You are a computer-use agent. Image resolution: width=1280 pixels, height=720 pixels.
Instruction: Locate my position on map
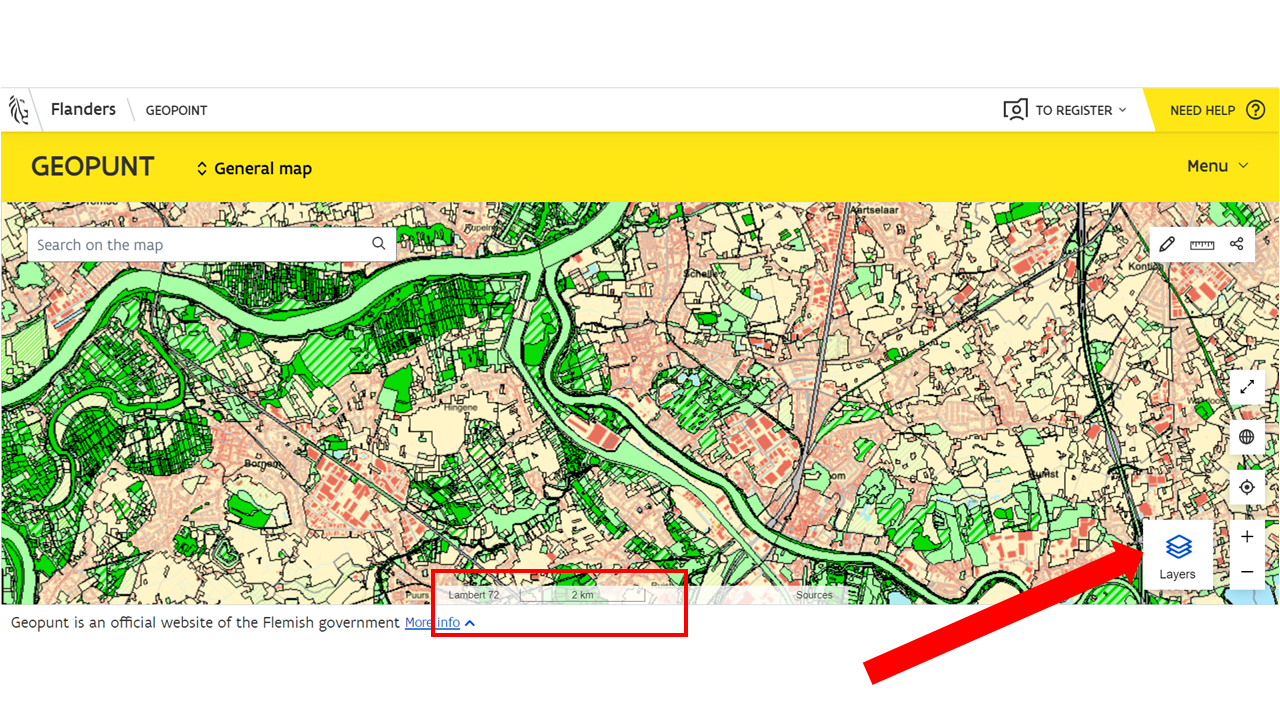[1247, 487]
